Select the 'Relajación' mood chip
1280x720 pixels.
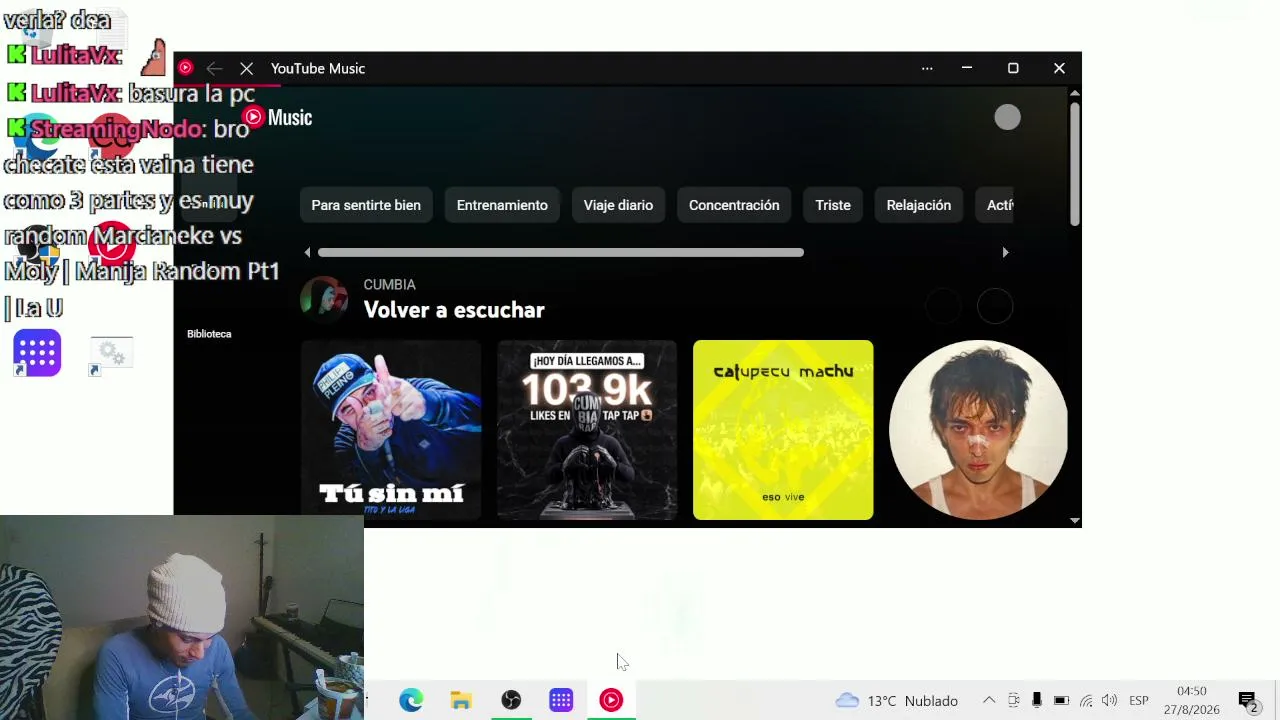[x=919, y=205]
